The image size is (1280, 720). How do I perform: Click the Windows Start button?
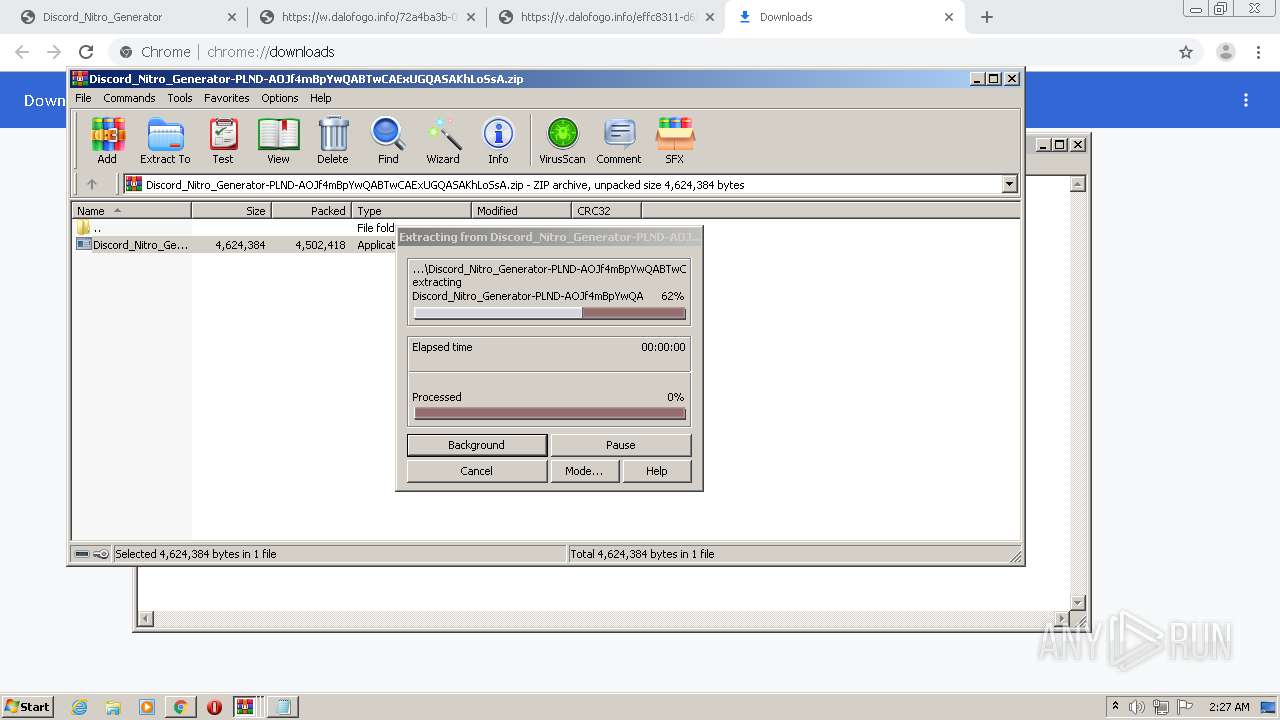[28, 706]
